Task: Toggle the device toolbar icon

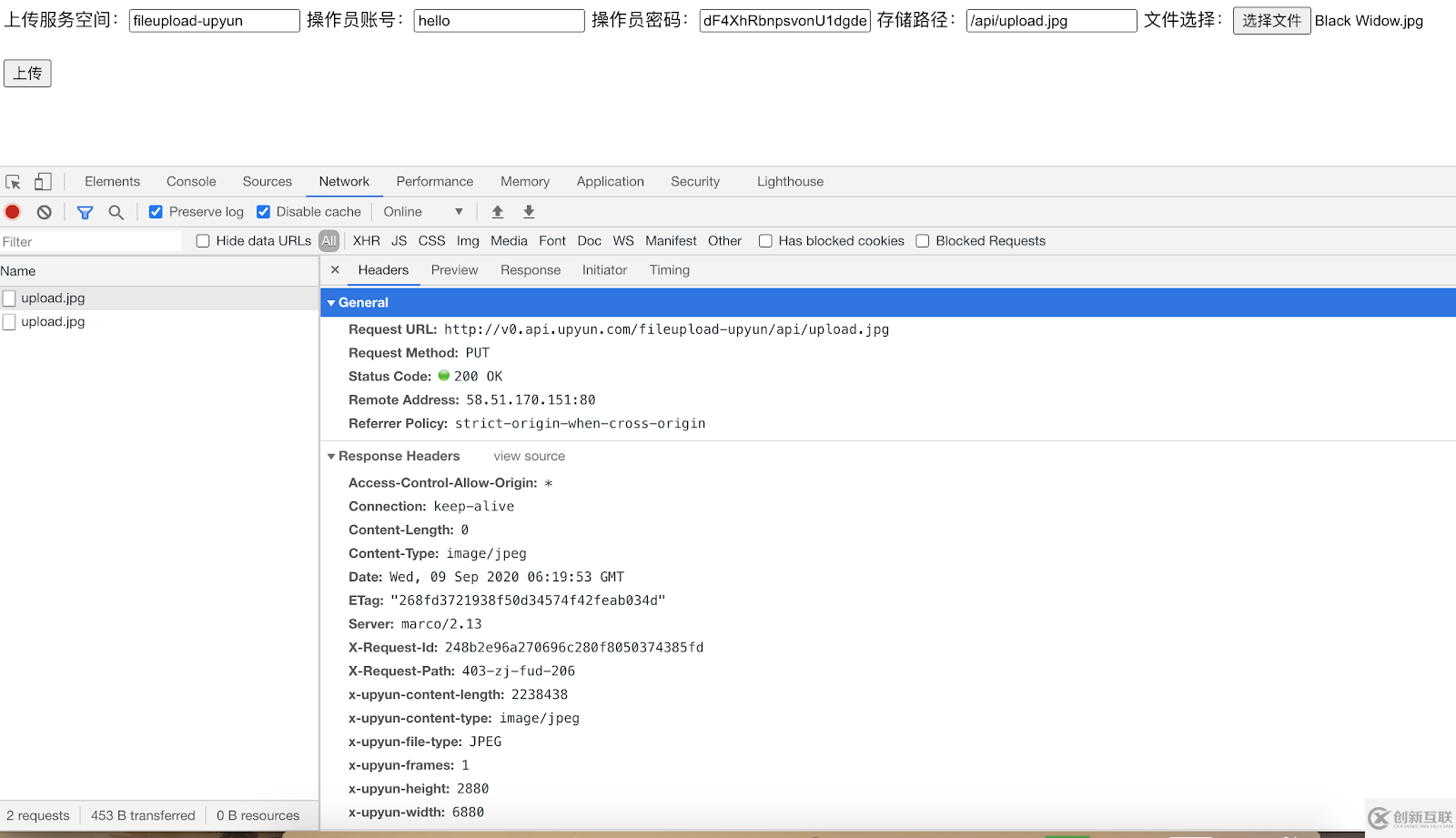Action: [x=43, y=182]
